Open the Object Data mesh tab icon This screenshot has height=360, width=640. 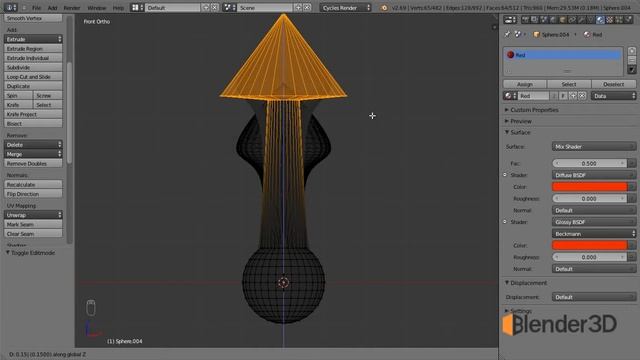click(590, 19)
